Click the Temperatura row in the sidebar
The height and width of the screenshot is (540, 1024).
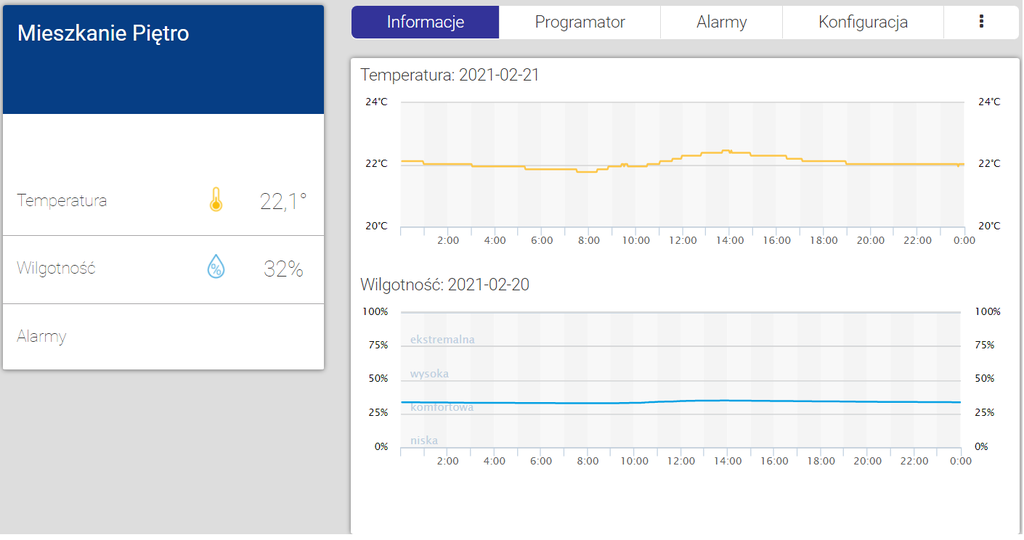(62, 200)
